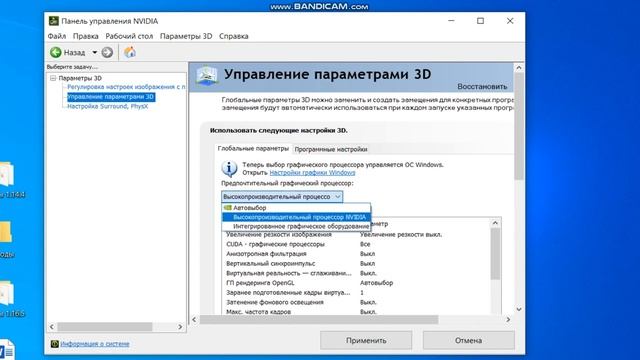The height and width of the screenshot is (360, 640).
Task: Select Настройка Surround, PhysX tree item
Action: [107, 106]
